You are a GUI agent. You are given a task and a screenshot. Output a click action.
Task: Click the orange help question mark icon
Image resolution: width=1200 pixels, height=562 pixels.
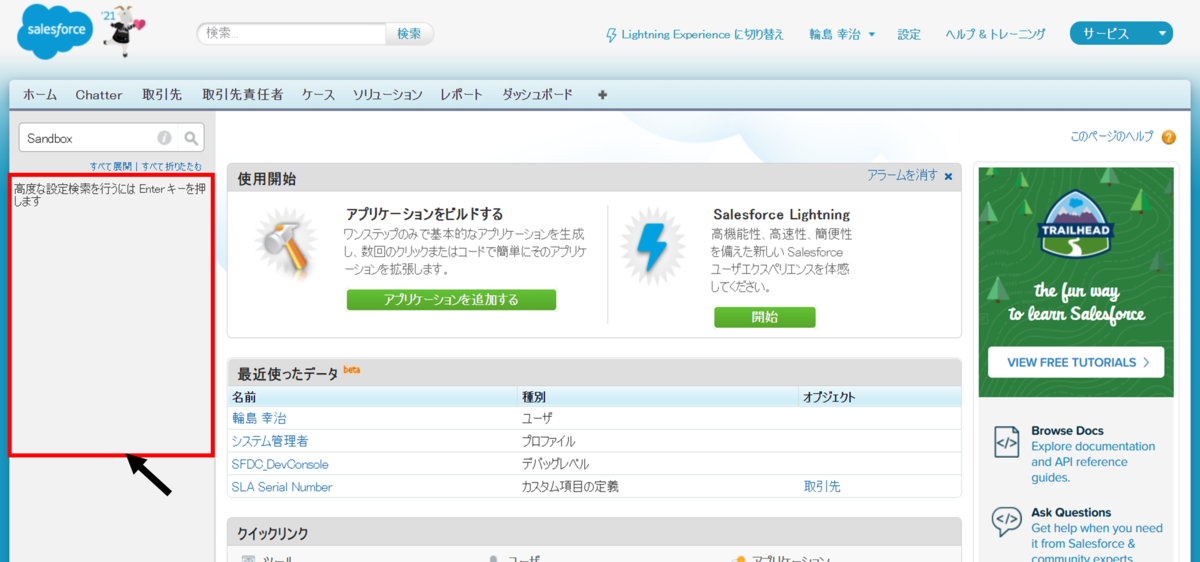[x=1168, y=137]
